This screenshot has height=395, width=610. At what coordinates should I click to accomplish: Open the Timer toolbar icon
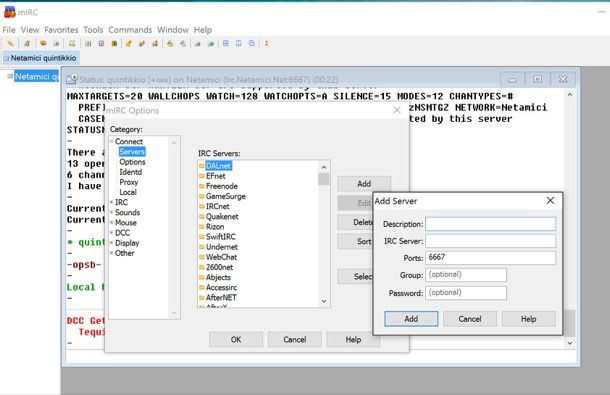point(101,44)
